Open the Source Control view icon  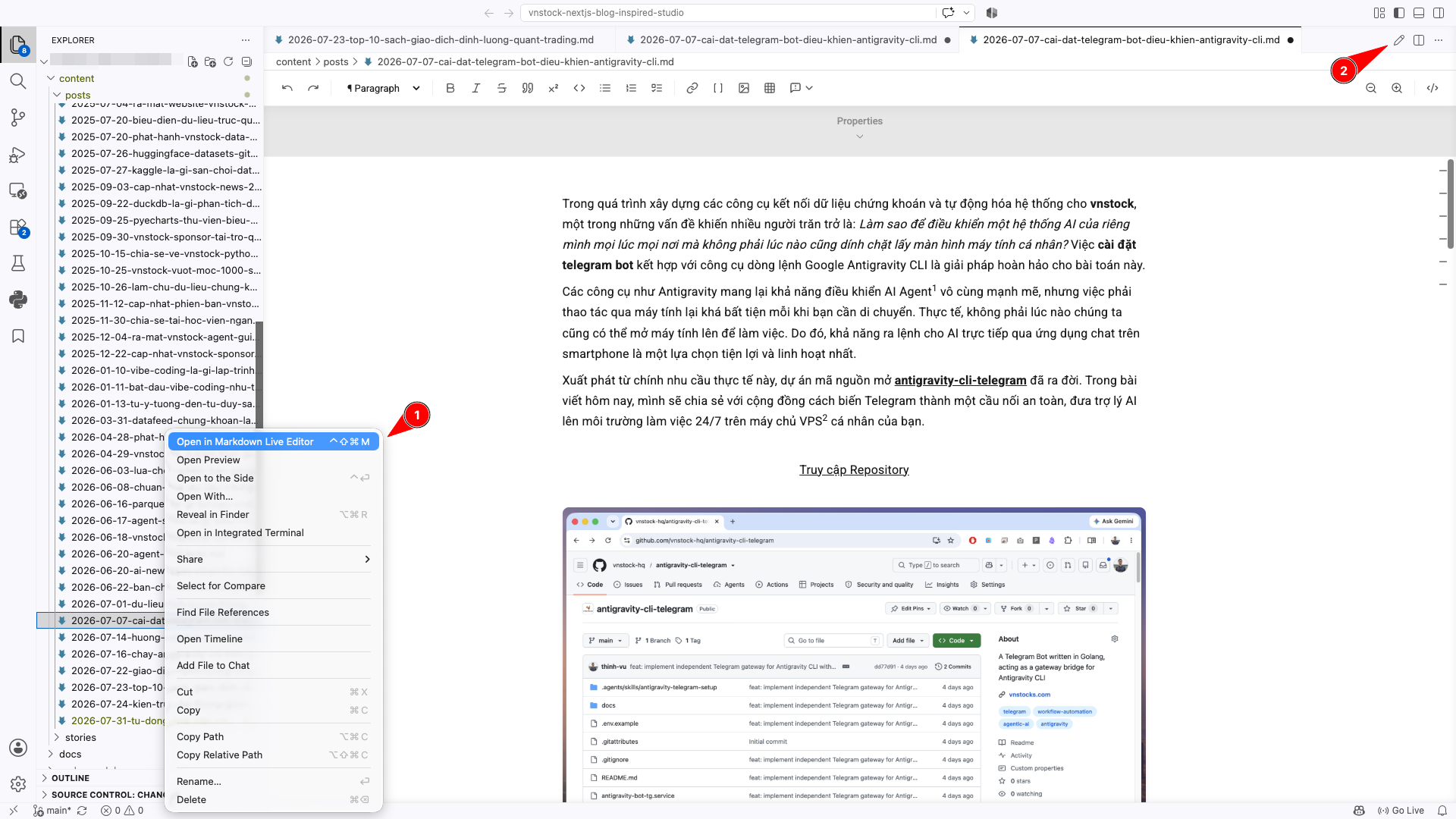click(18, 118)
